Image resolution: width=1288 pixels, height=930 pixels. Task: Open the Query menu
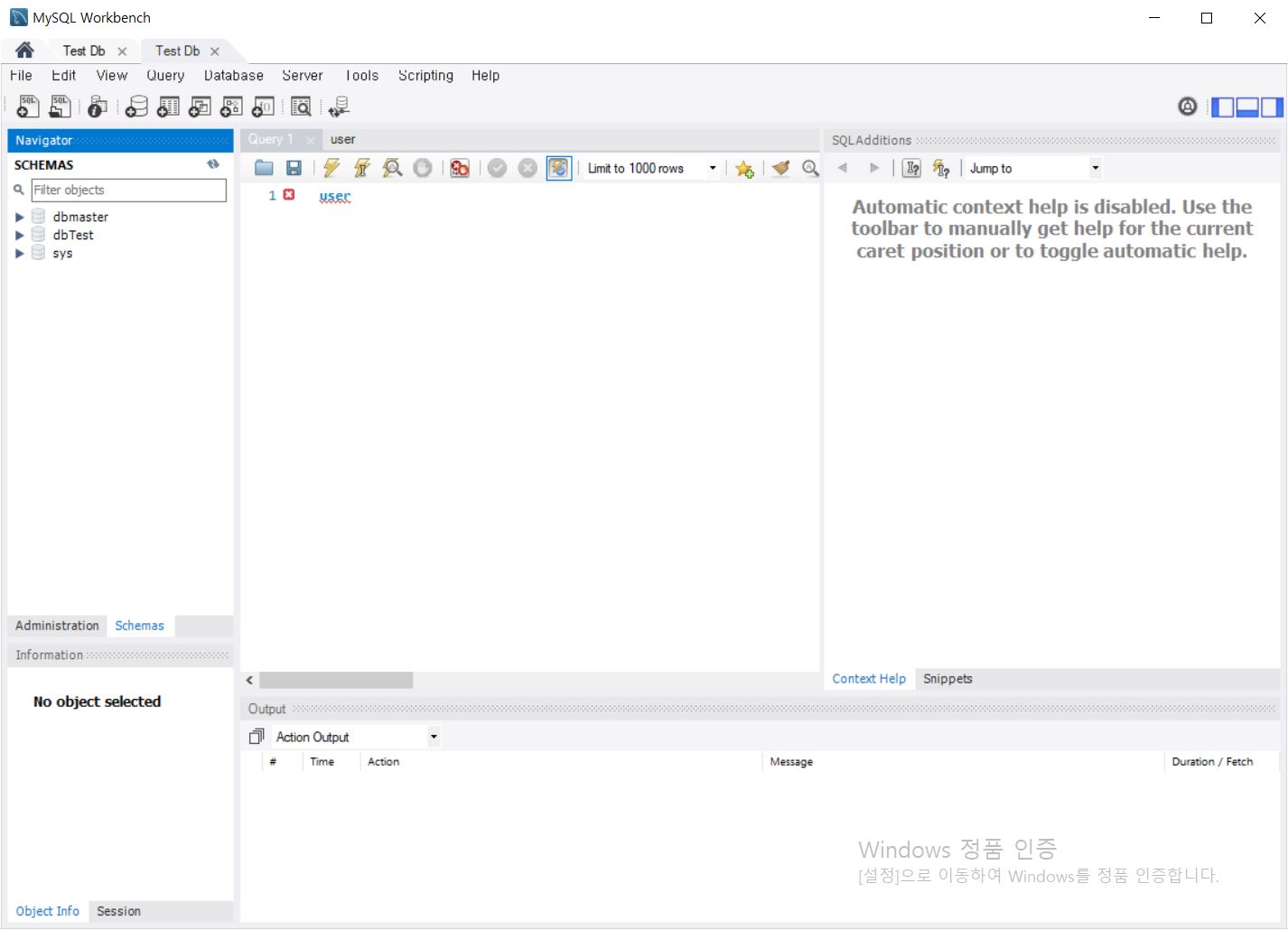[x=165, y=76]
